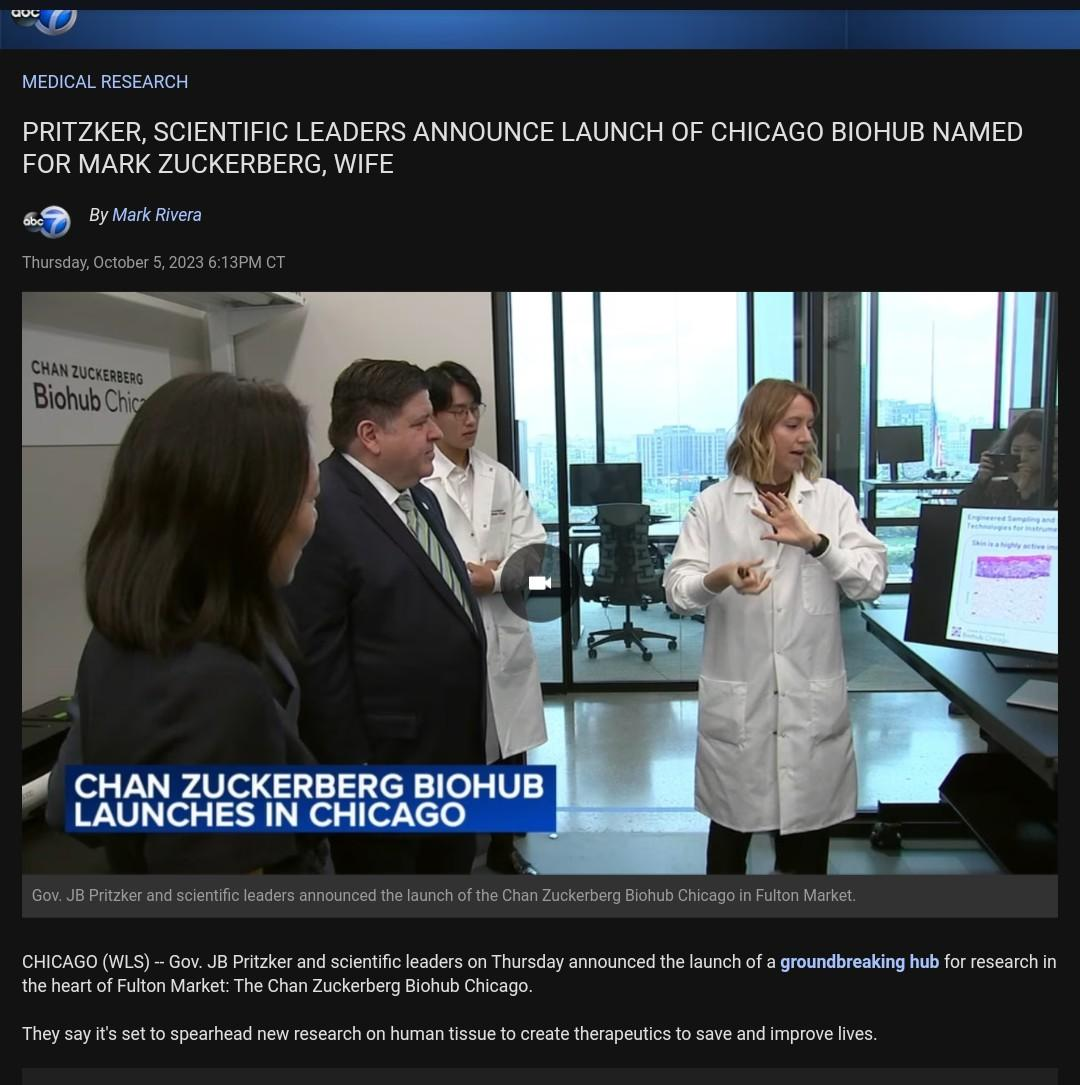The width and height of the screenshot is (1080, 1085).
Task: Select the Thursday, October 5, 2023 timestamp
Action: click(x=154, y=263)
